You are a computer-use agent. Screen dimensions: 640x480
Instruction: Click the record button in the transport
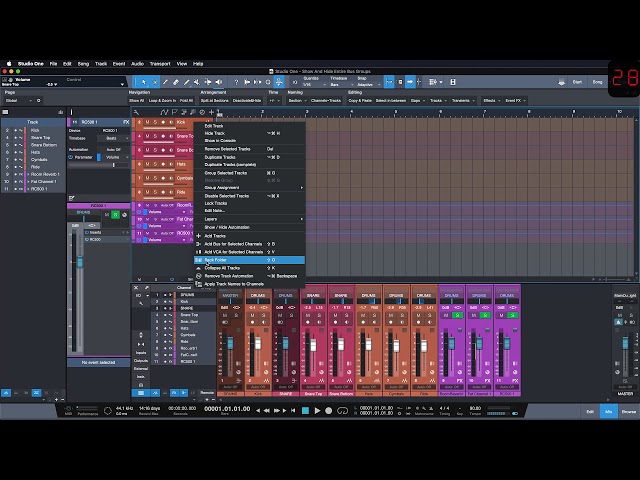tap(329, 411)
